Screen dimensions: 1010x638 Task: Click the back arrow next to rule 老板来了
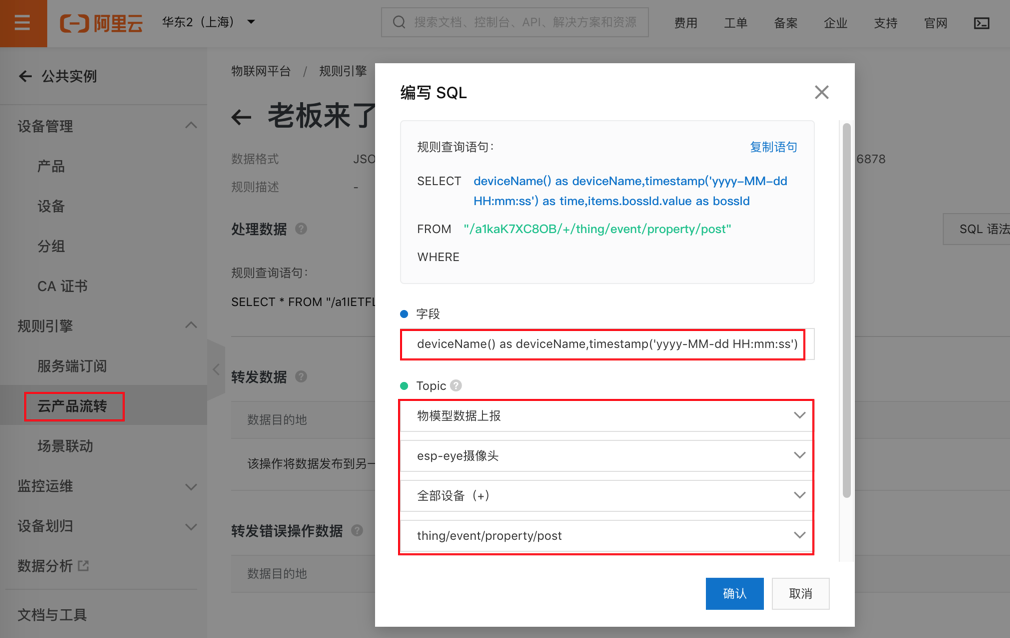click(240, 116)
